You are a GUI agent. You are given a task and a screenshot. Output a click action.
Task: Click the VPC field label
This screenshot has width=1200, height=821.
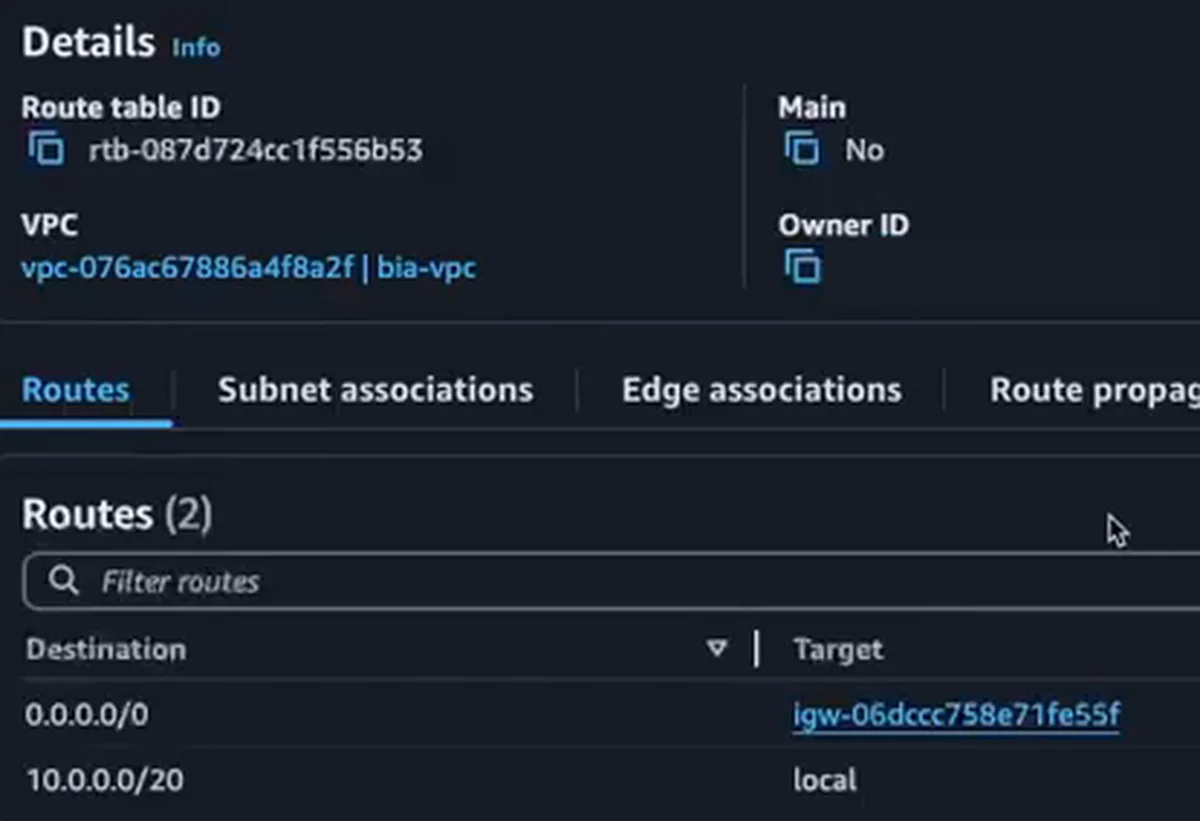[x=49, y=225]
